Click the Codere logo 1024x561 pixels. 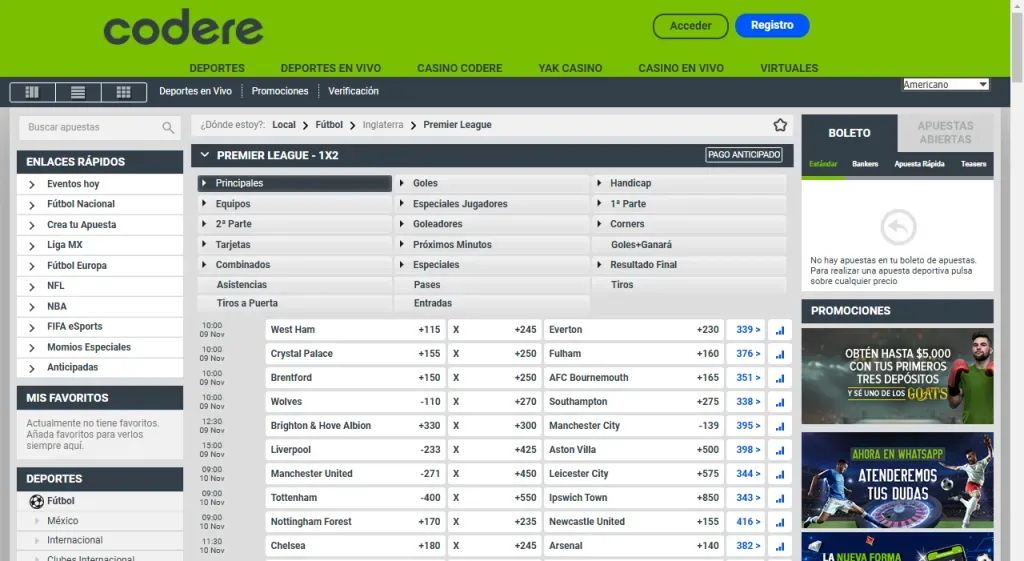tap(183, 28)
